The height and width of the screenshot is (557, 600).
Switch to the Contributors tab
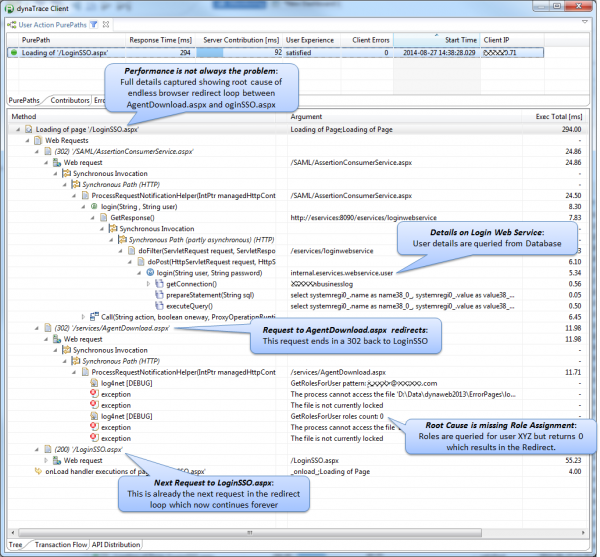70,100
